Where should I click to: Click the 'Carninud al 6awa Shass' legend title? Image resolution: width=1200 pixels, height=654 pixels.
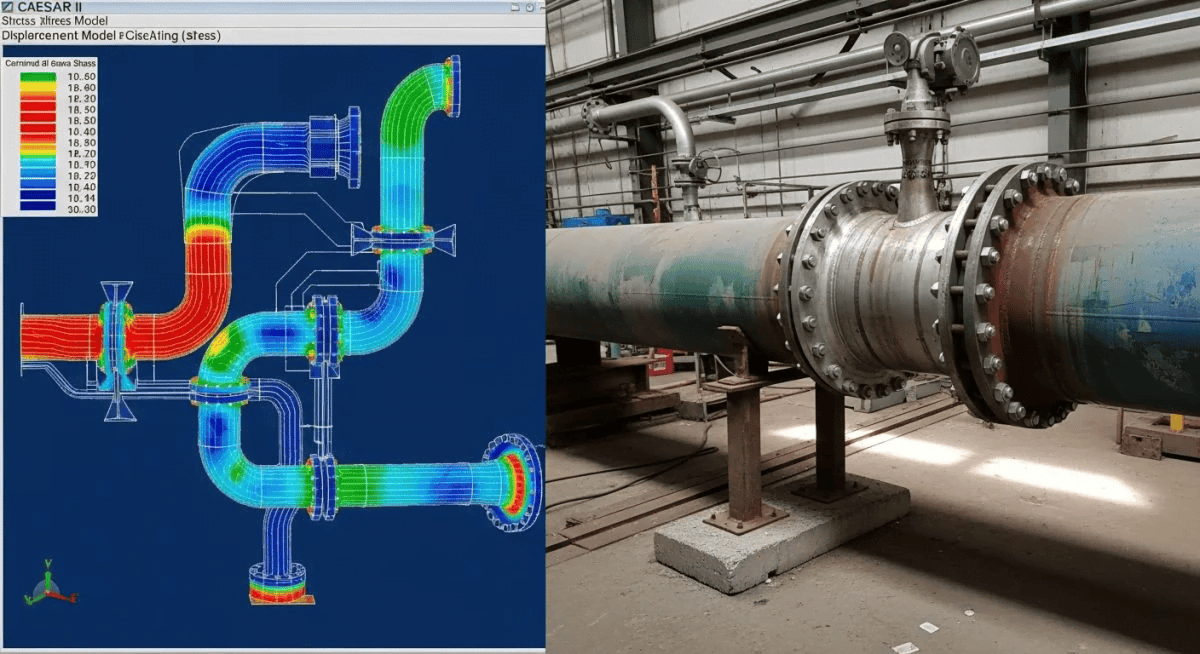point(50,63)
